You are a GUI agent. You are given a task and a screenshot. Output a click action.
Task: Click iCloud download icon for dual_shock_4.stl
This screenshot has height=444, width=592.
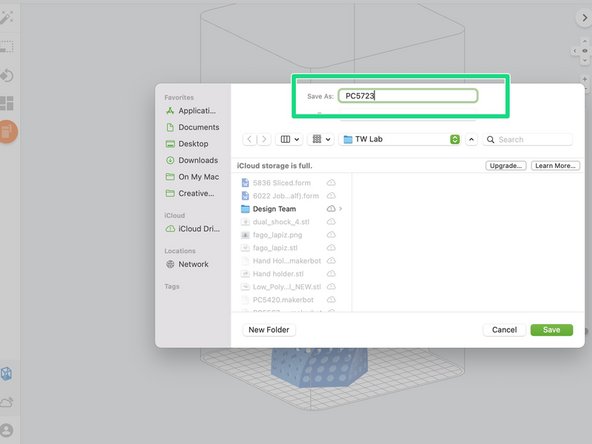(x=331, y=222)
